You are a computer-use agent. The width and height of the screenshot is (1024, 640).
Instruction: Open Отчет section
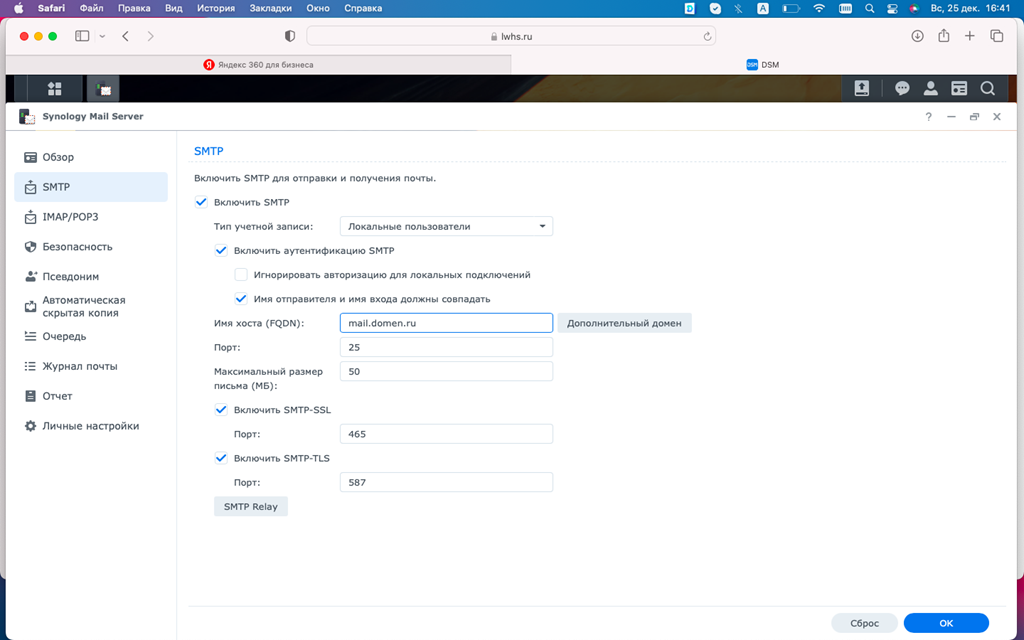click(x=91, y=396)
